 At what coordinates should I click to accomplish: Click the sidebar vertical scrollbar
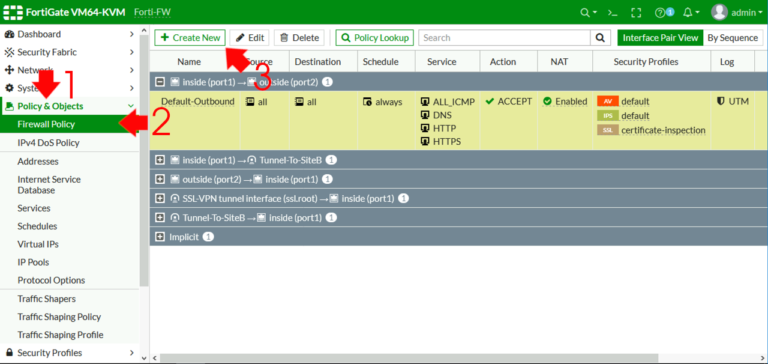[144, 162]
